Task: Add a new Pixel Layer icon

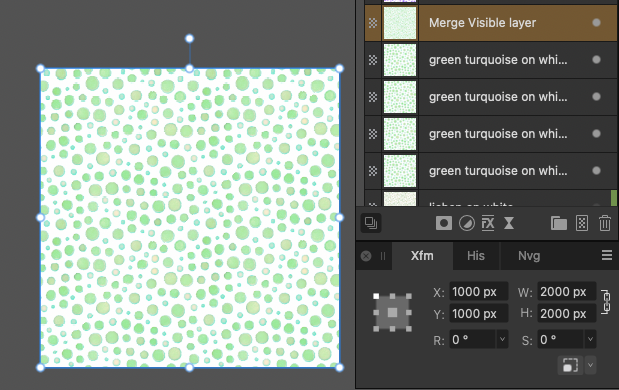Action: (582, 223)
